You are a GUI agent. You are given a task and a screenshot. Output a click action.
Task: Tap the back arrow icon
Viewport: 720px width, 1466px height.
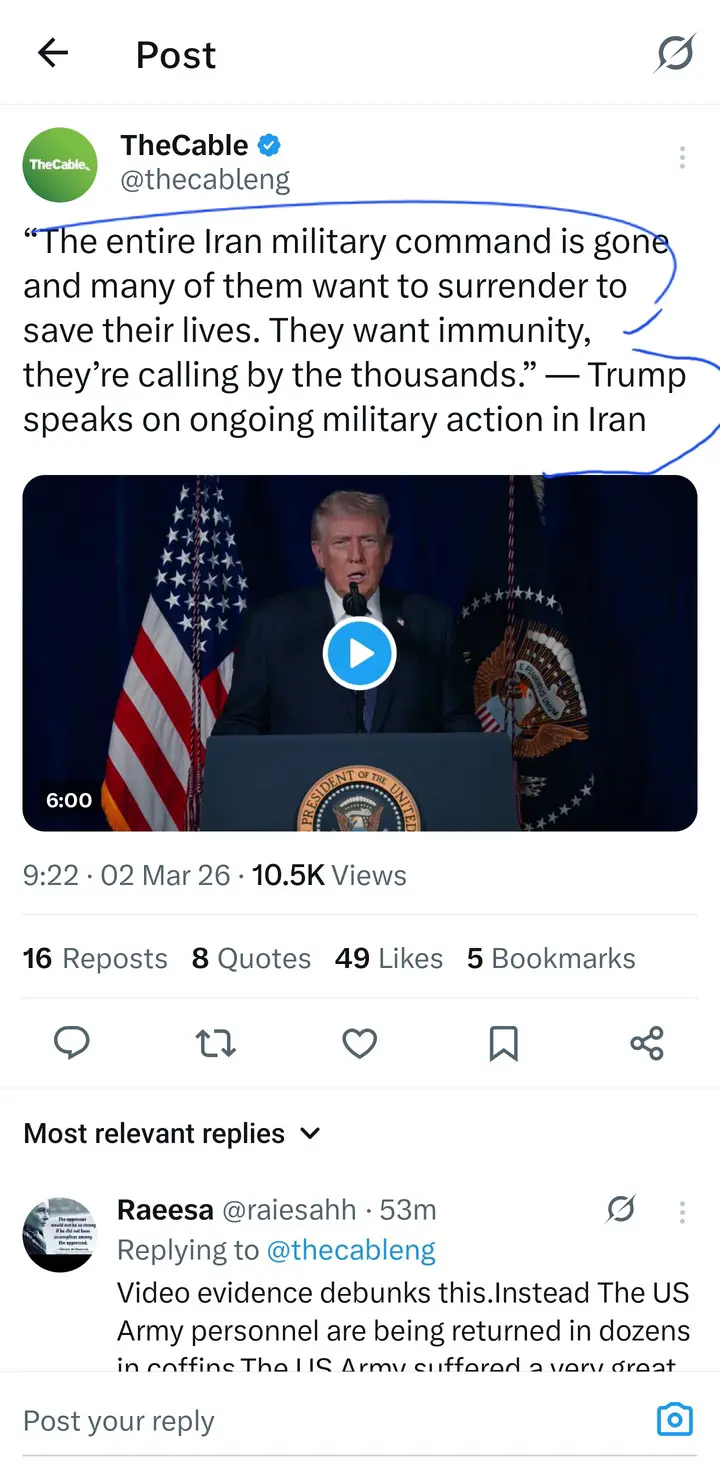tap(53, 54)
